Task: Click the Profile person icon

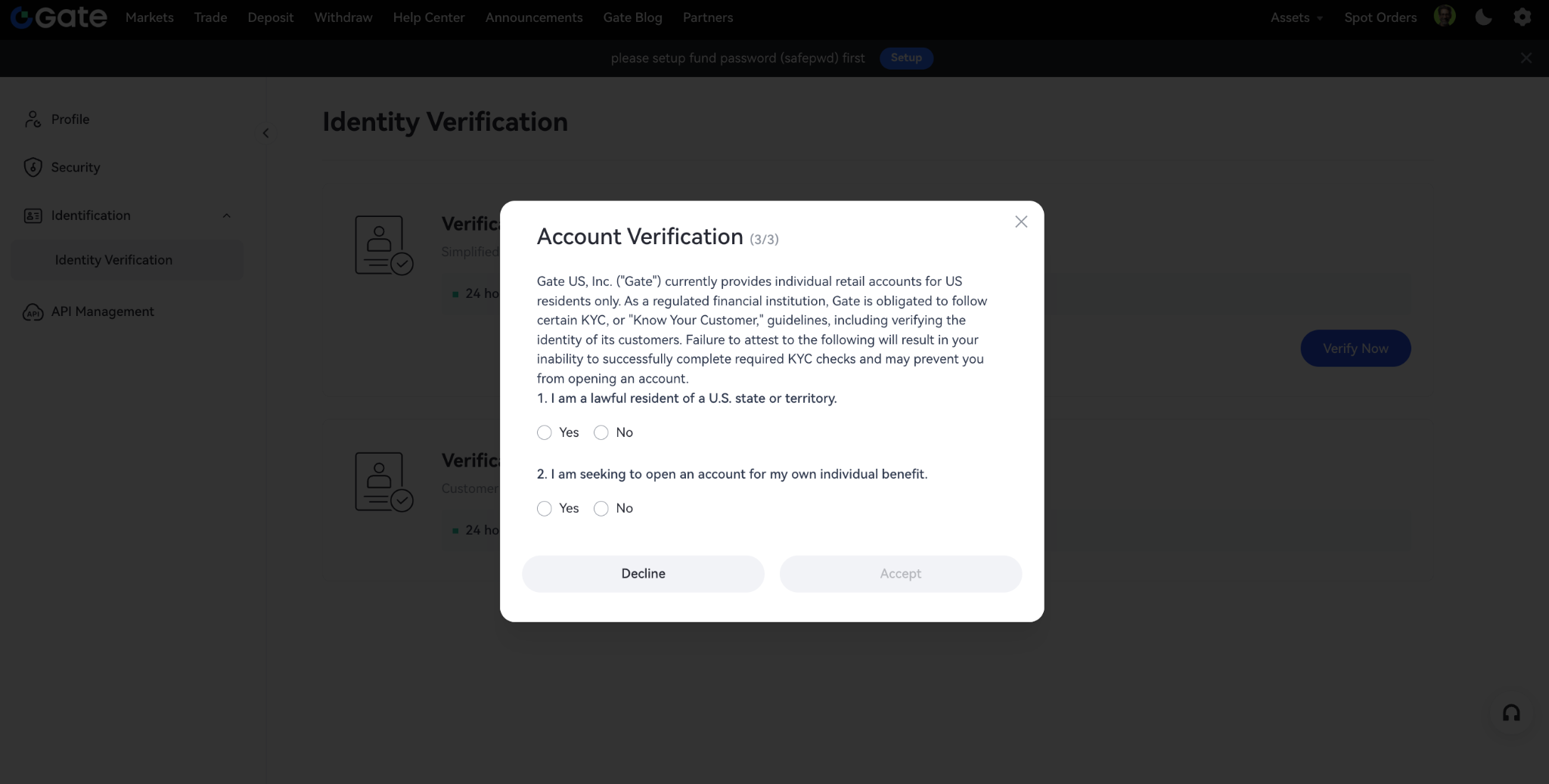Action: (33, 119)
